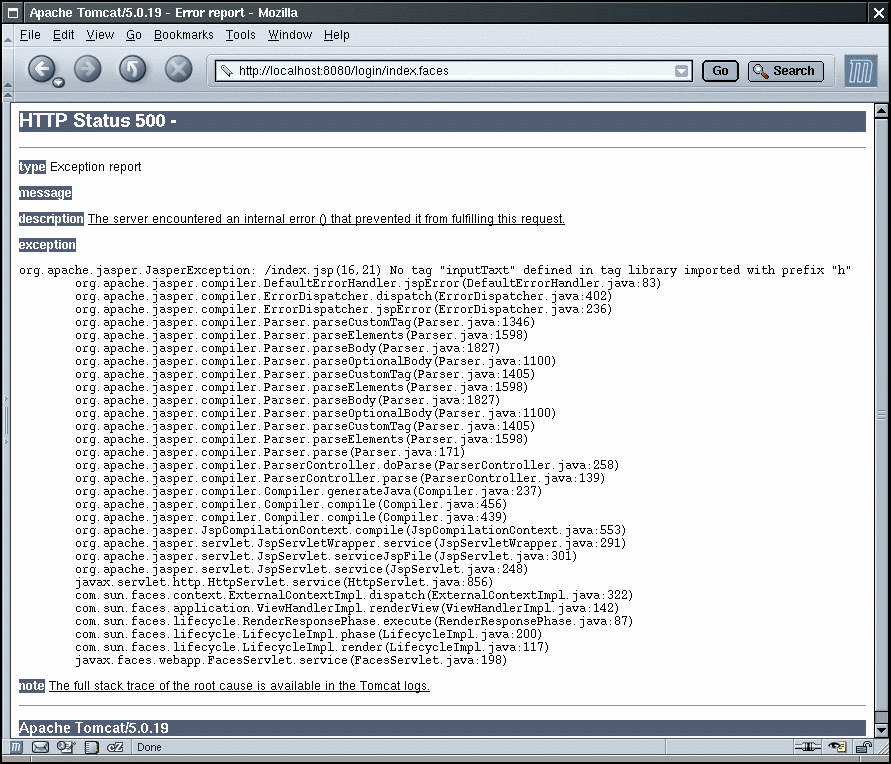Open the Back button history dropdown arrow
This screenshot has width=891, height=764.
pyautogui.click(x=58, y=83)
